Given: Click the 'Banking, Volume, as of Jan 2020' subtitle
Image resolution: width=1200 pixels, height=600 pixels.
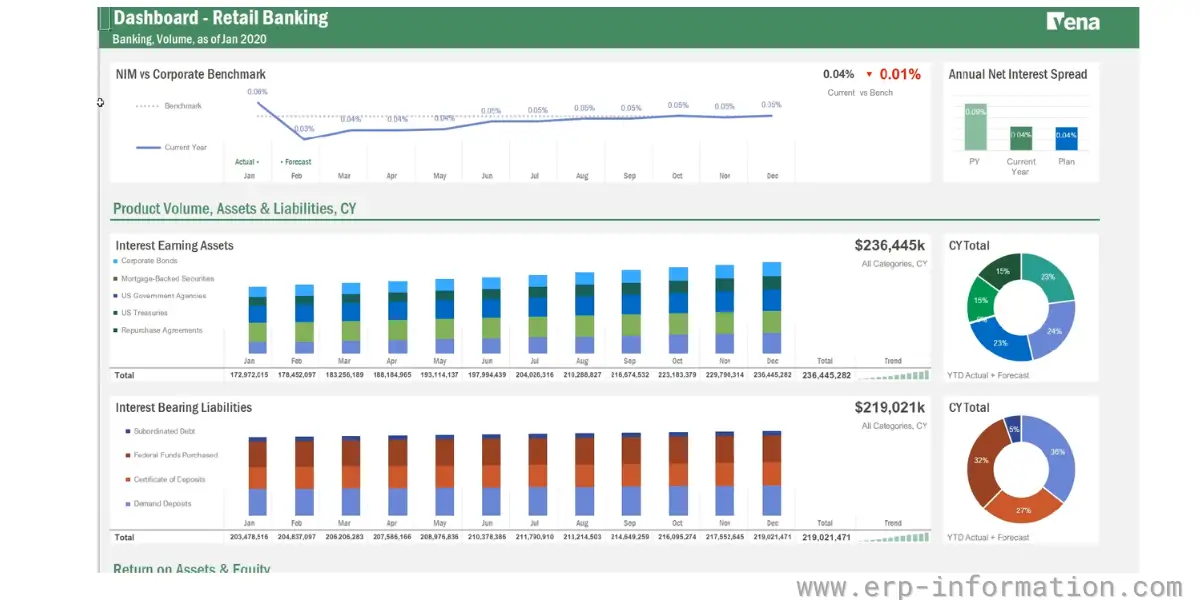Looking at the screenshot, I should pyautogui.click(x=189, y=39).
